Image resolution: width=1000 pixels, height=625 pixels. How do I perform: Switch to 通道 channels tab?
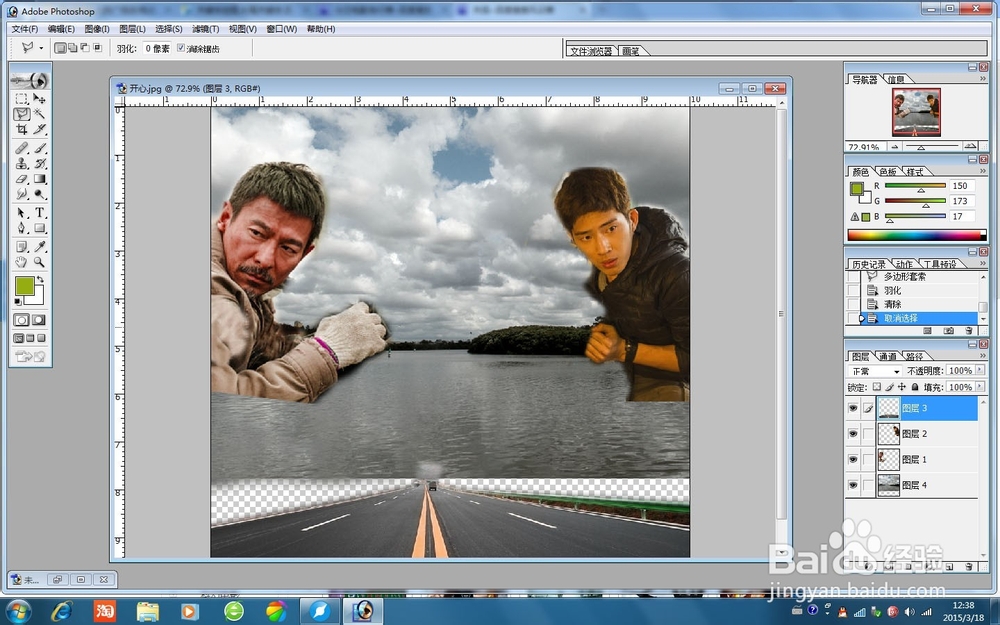887,357
